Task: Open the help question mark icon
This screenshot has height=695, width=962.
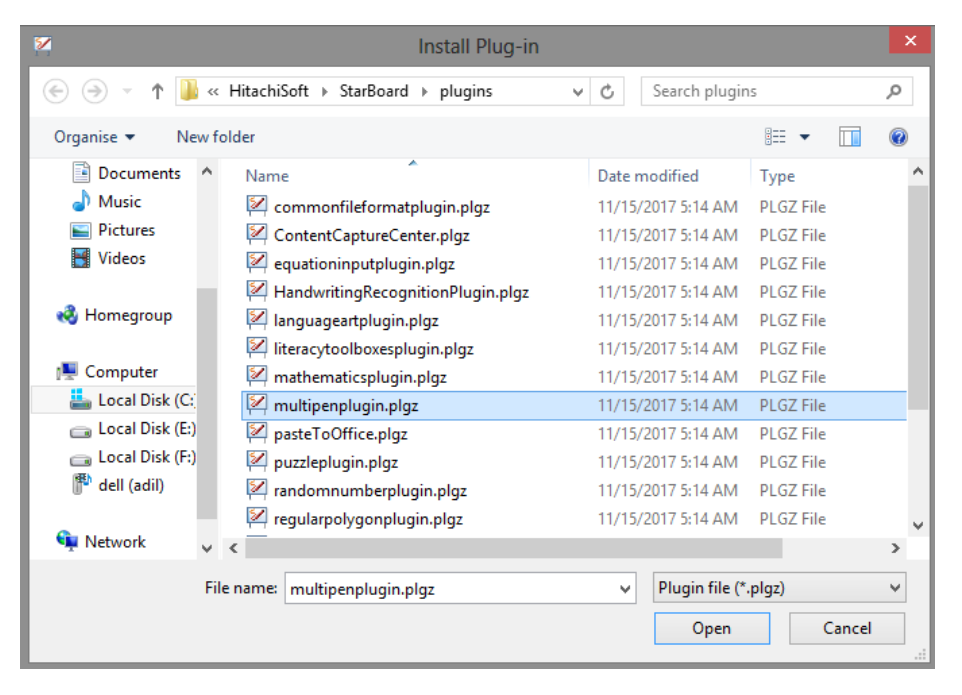Action: click(898, 137)
